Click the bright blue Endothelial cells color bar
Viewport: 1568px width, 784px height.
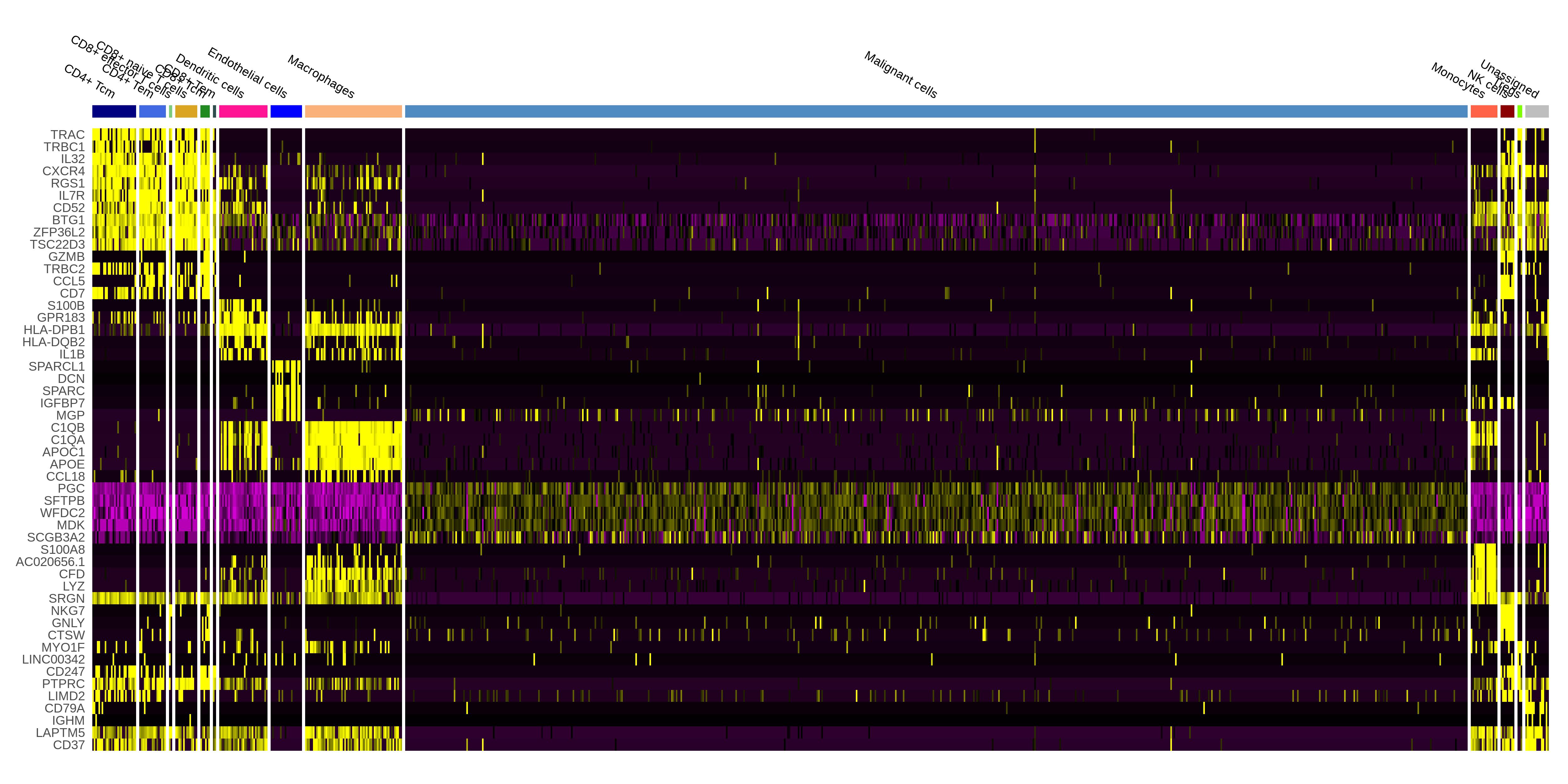[x=286, y=111]
